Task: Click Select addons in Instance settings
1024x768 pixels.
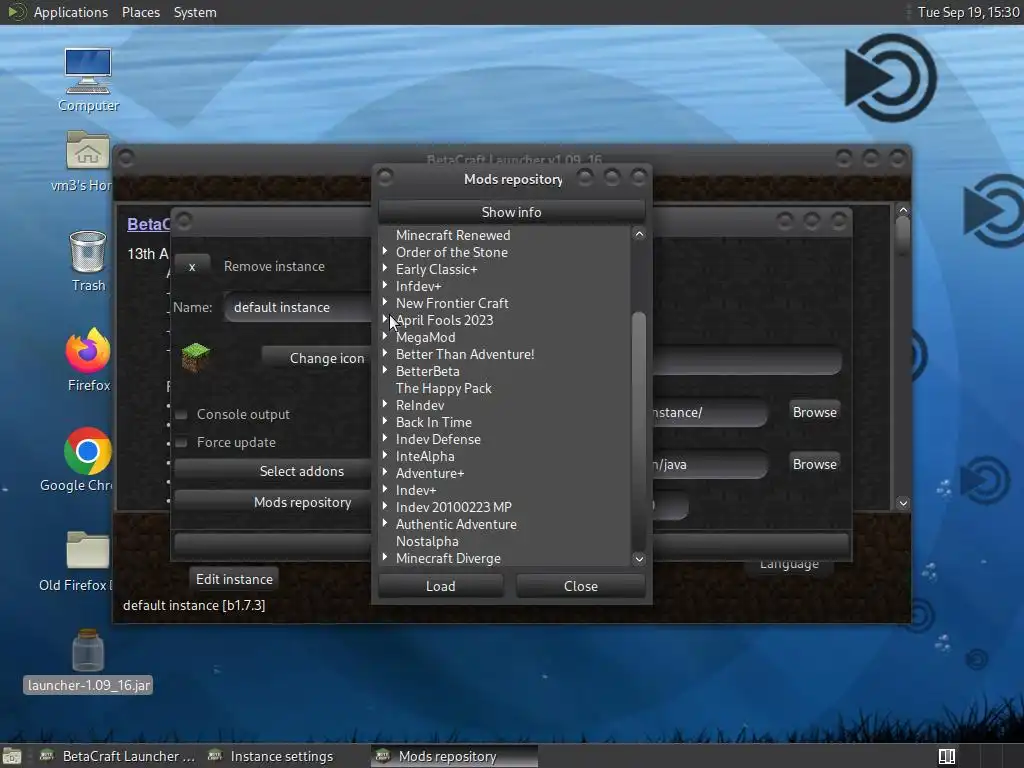Action: pos(273,472)
